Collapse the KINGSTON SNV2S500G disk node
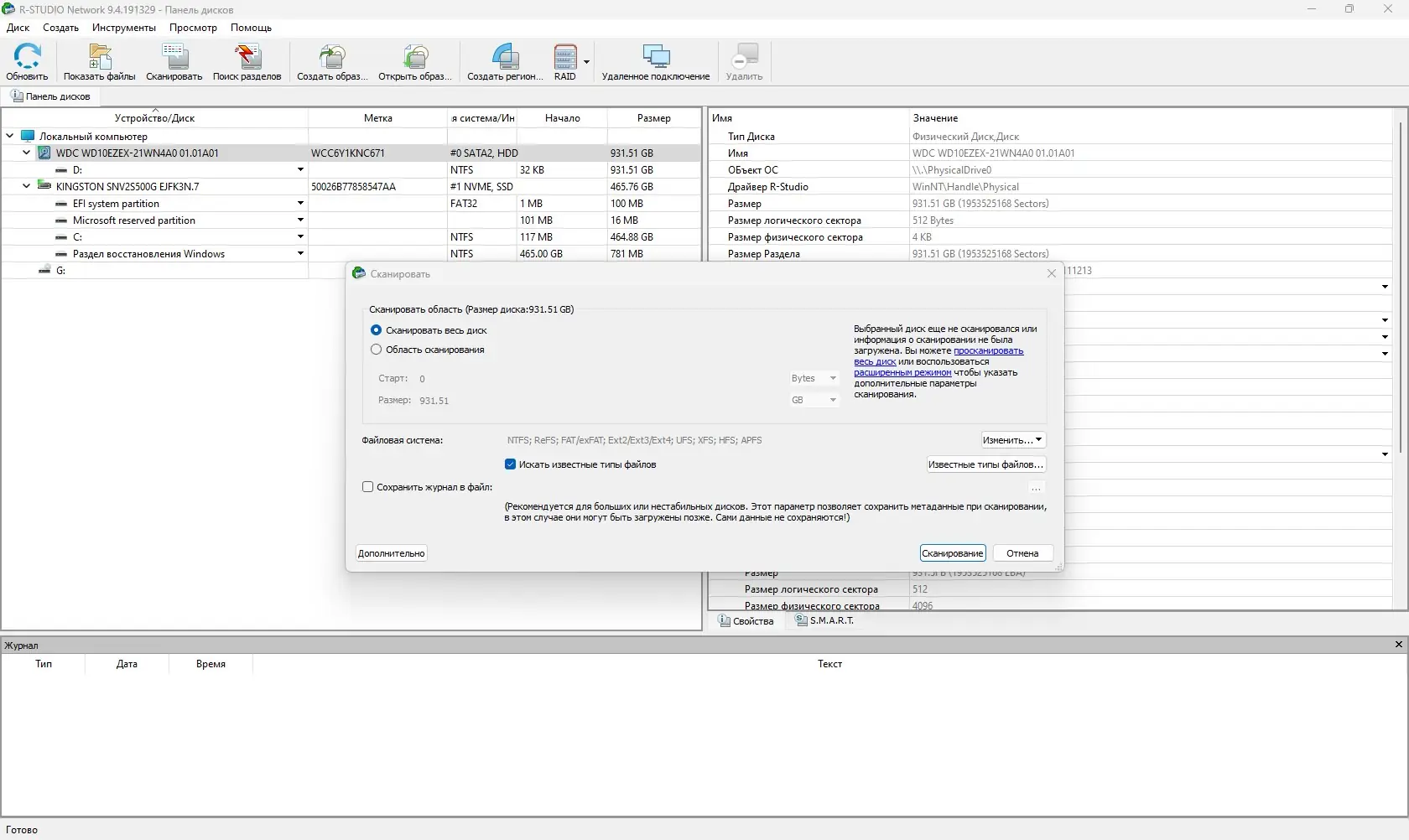Image resolution: width=1409 pixels, height=840 pixels. pos(27,186)
